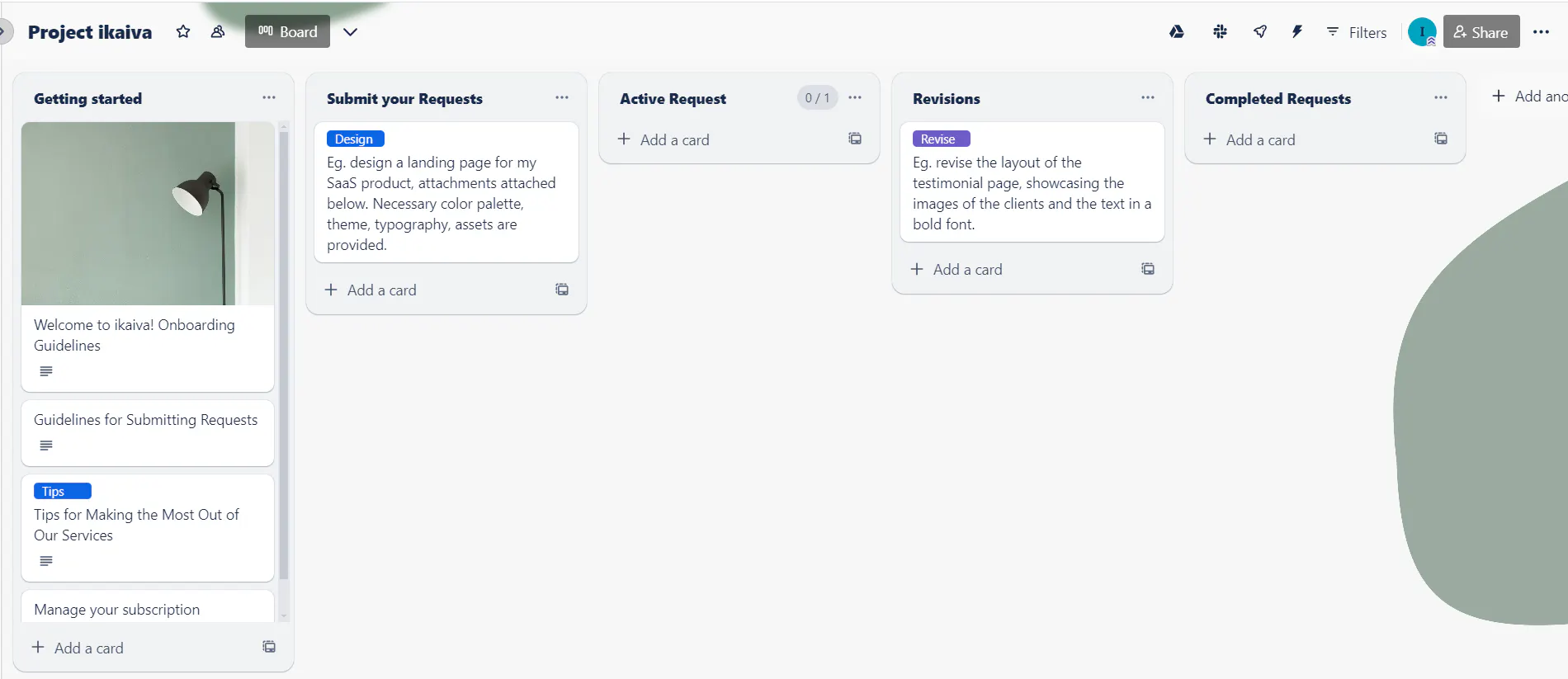
Task: Click the 0 / 1 card limit badge
Action: [817, 97]
